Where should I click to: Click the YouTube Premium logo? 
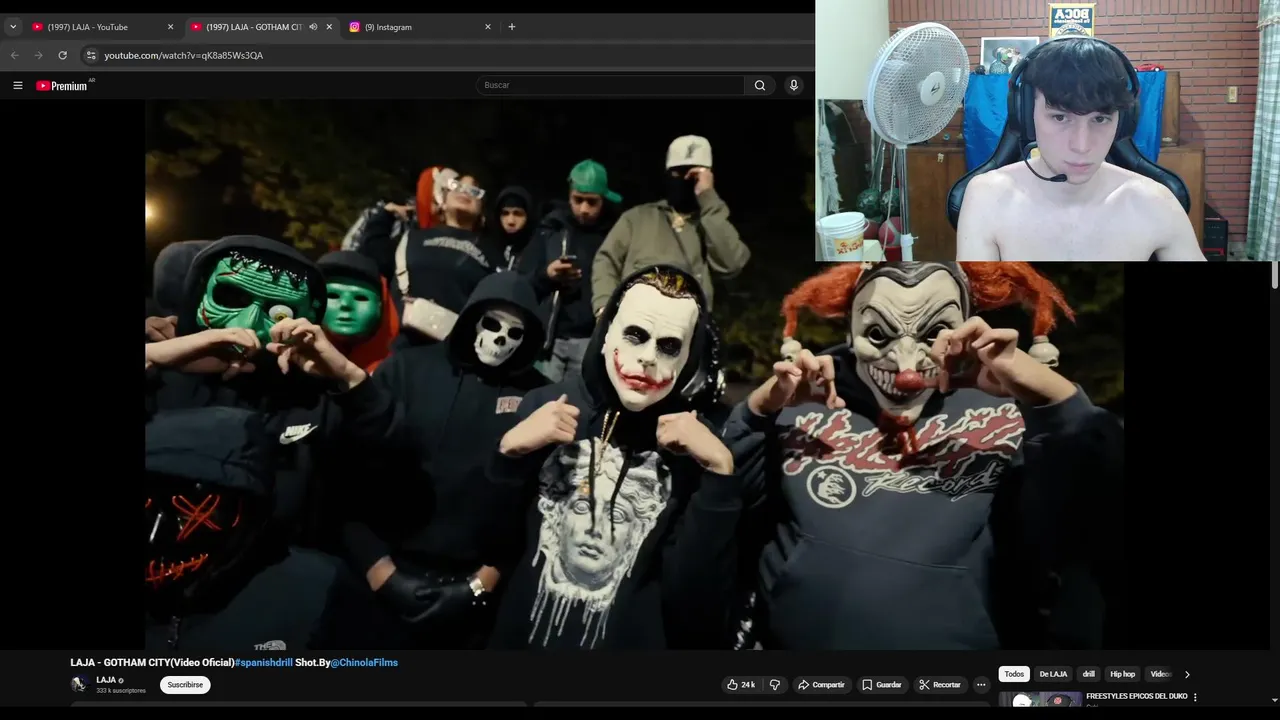point(62,86)
